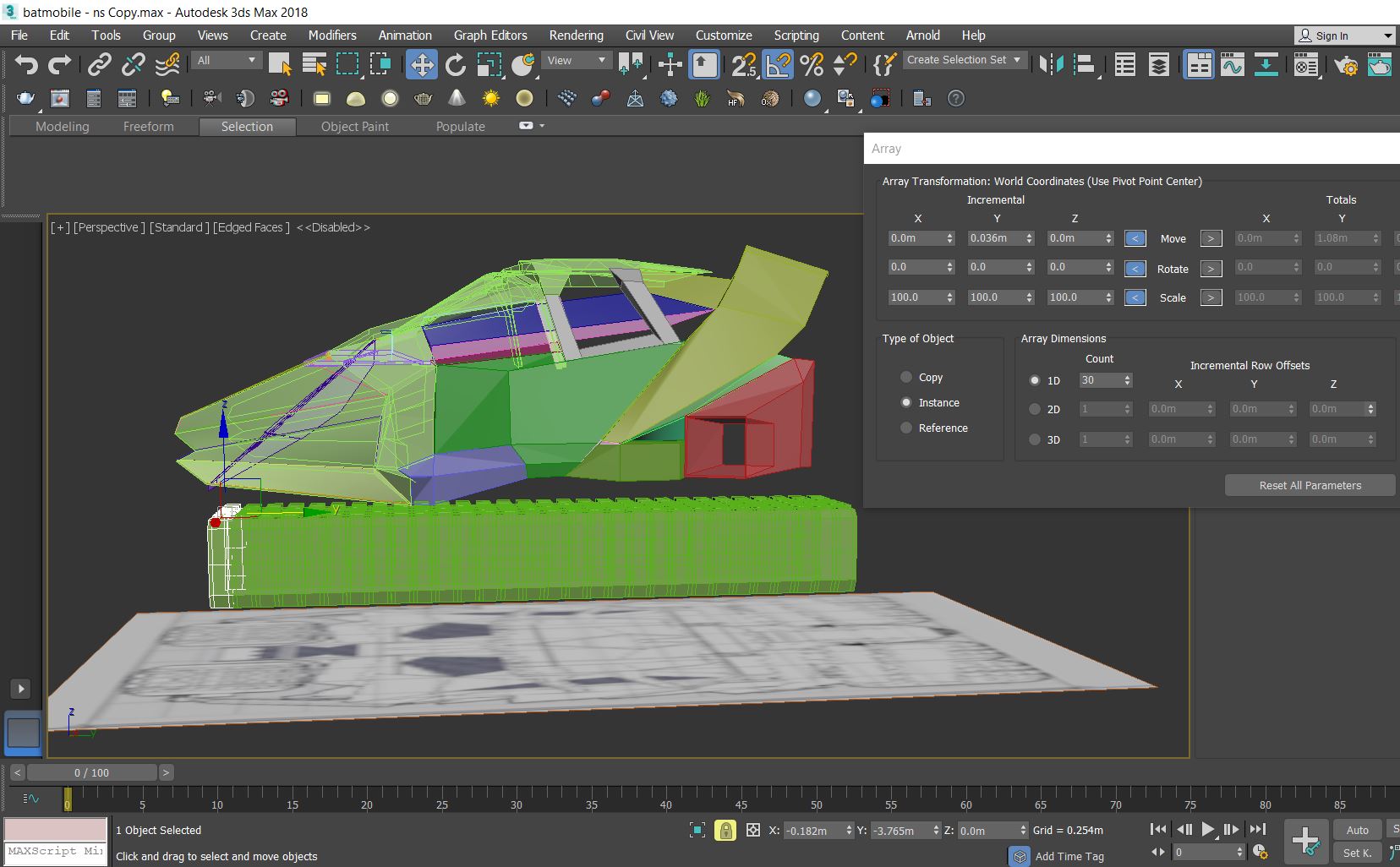
Task: Click the Render Production teapot icon
Action: 1380,64
